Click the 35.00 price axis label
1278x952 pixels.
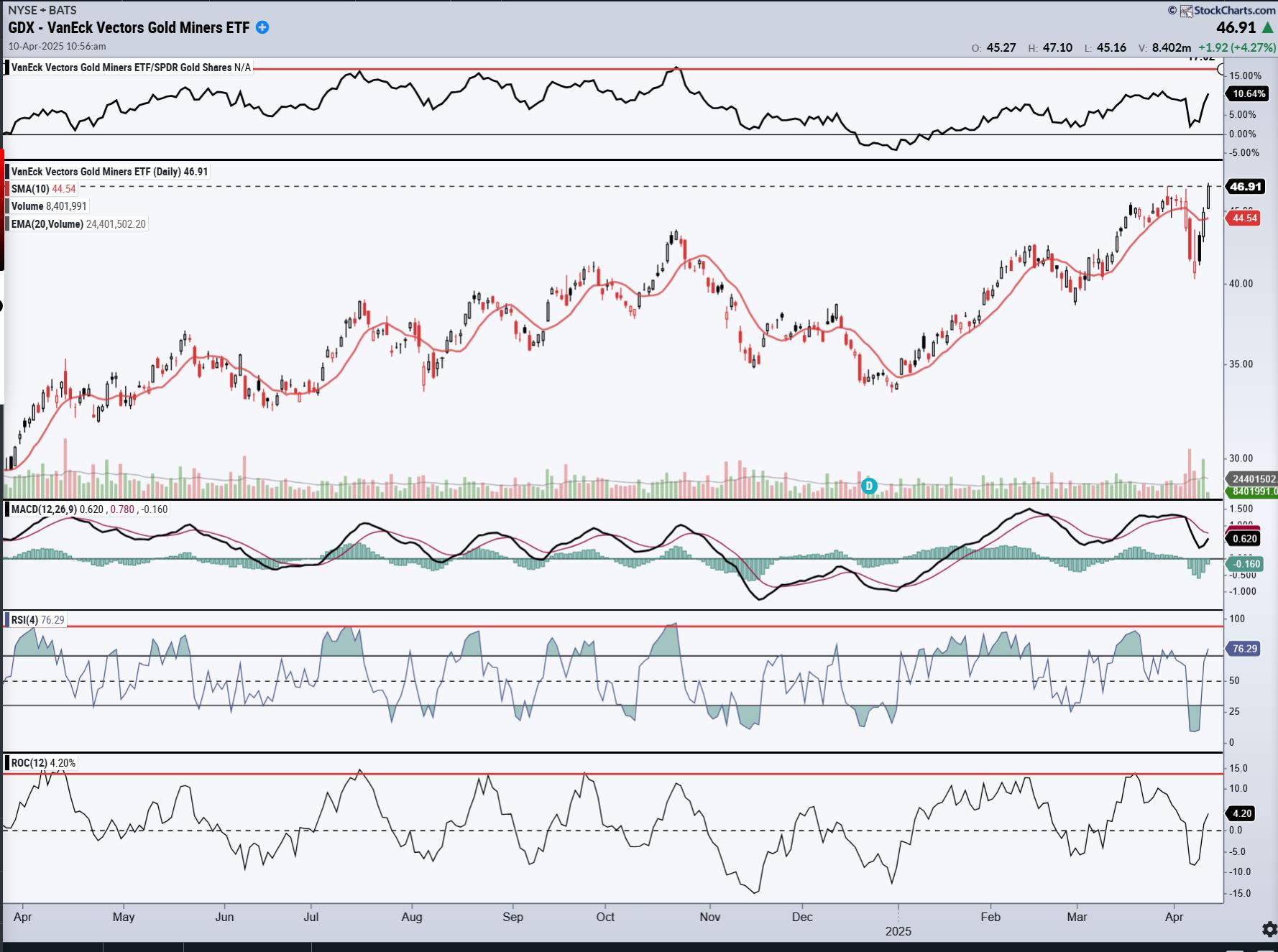click(x=1241, y=364)
